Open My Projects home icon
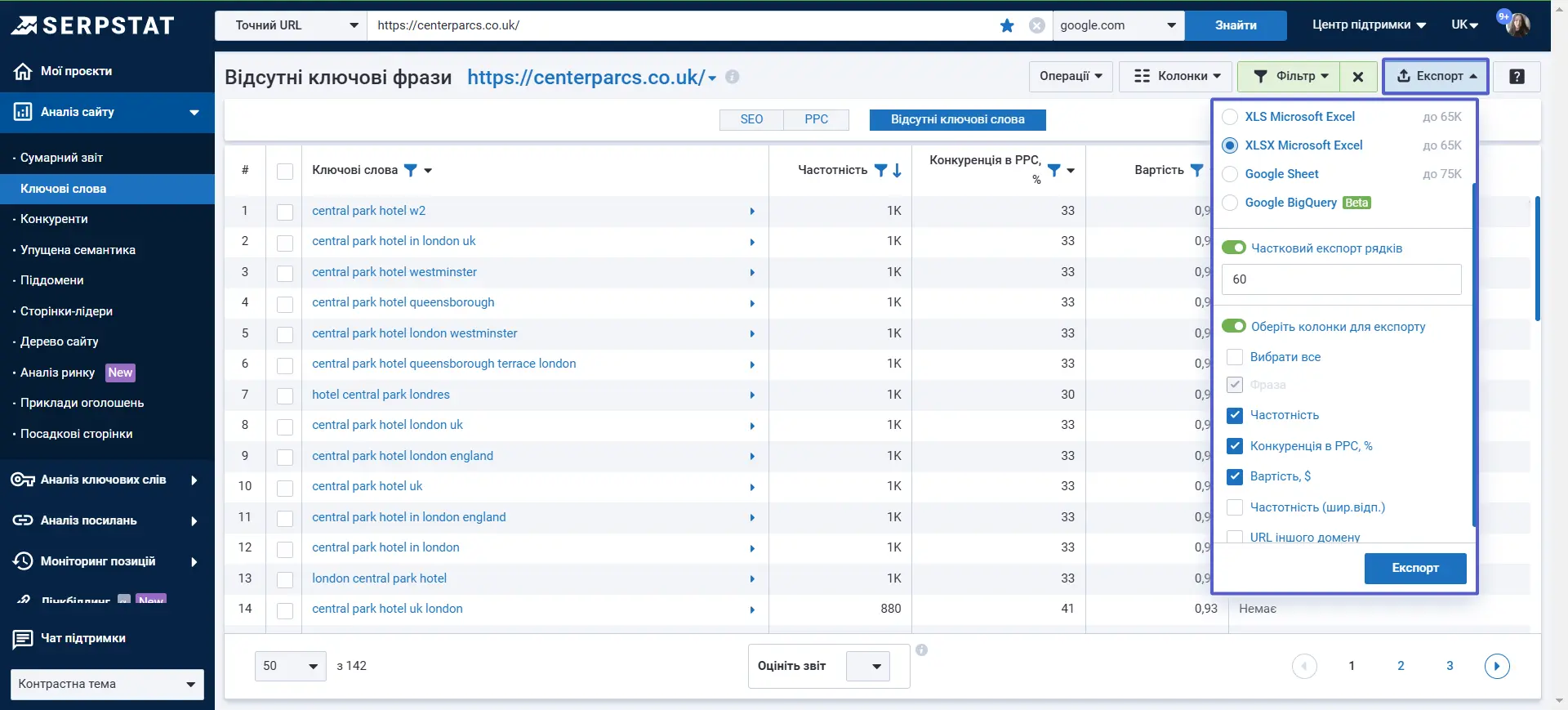Image resolution: width=1568 pixels, height=710 pixels. coord(23,71)
